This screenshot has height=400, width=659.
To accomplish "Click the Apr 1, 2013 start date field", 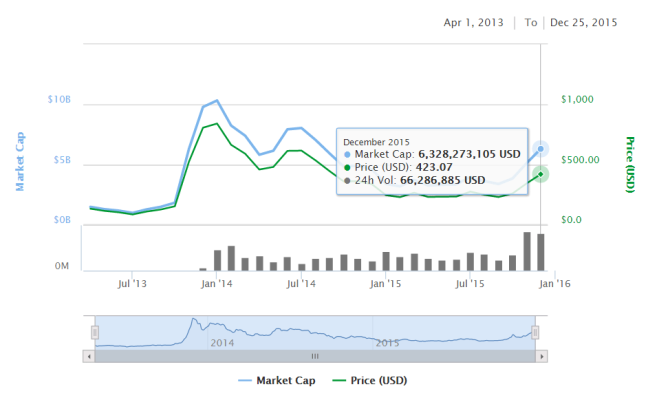I will 473,23.
